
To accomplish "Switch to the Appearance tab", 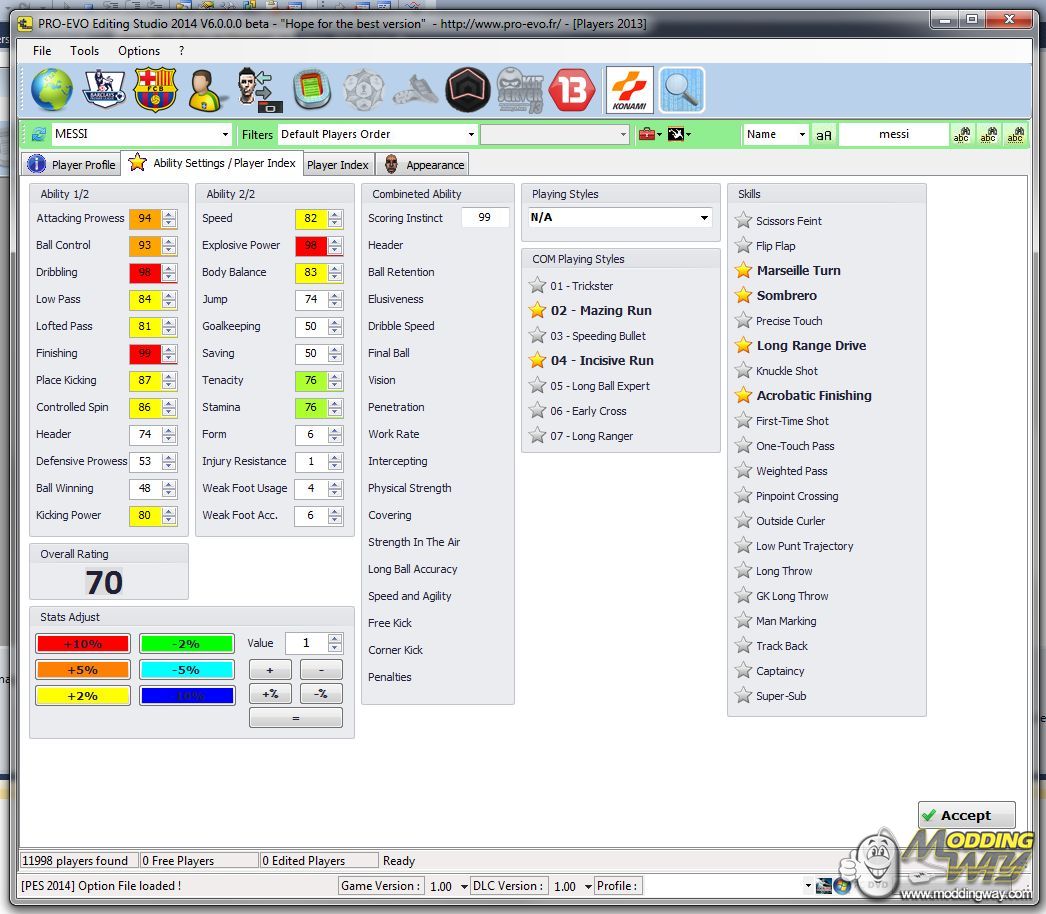I will (x=424, y=165).
